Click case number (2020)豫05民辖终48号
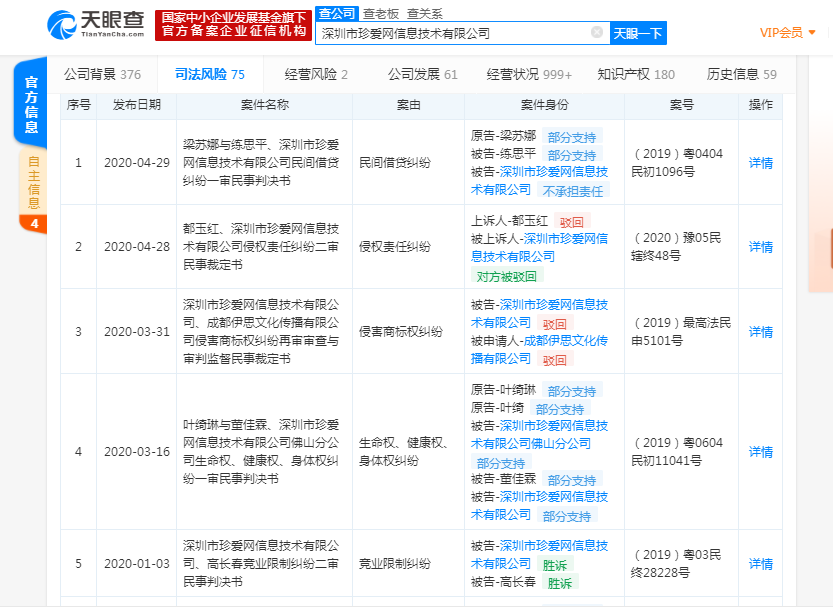The height and width of the screenshot is (610, 833). (x=676, y=247)
